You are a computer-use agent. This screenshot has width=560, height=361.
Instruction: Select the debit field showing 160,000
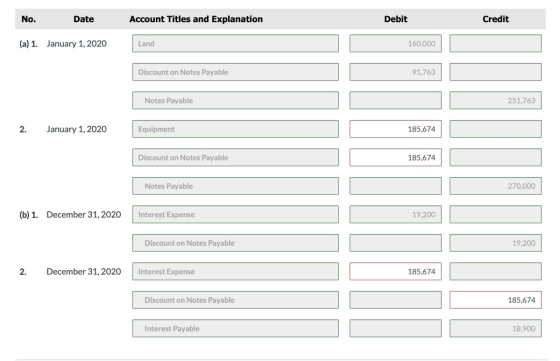tap(395, 44)
